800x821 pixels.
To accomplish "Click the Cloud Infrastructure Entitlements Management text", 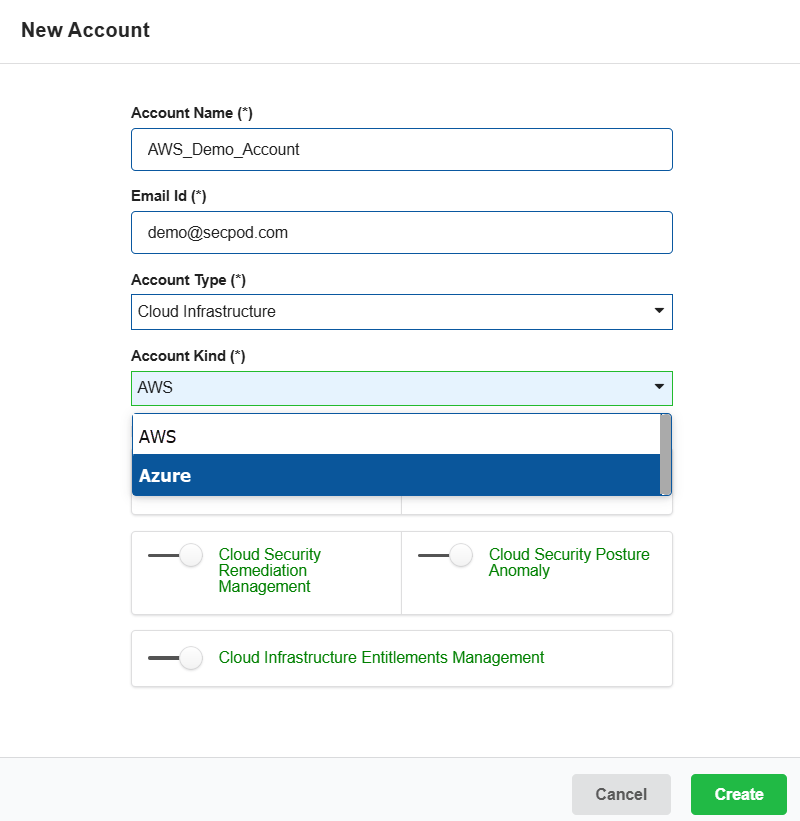I will click(381, 658).
